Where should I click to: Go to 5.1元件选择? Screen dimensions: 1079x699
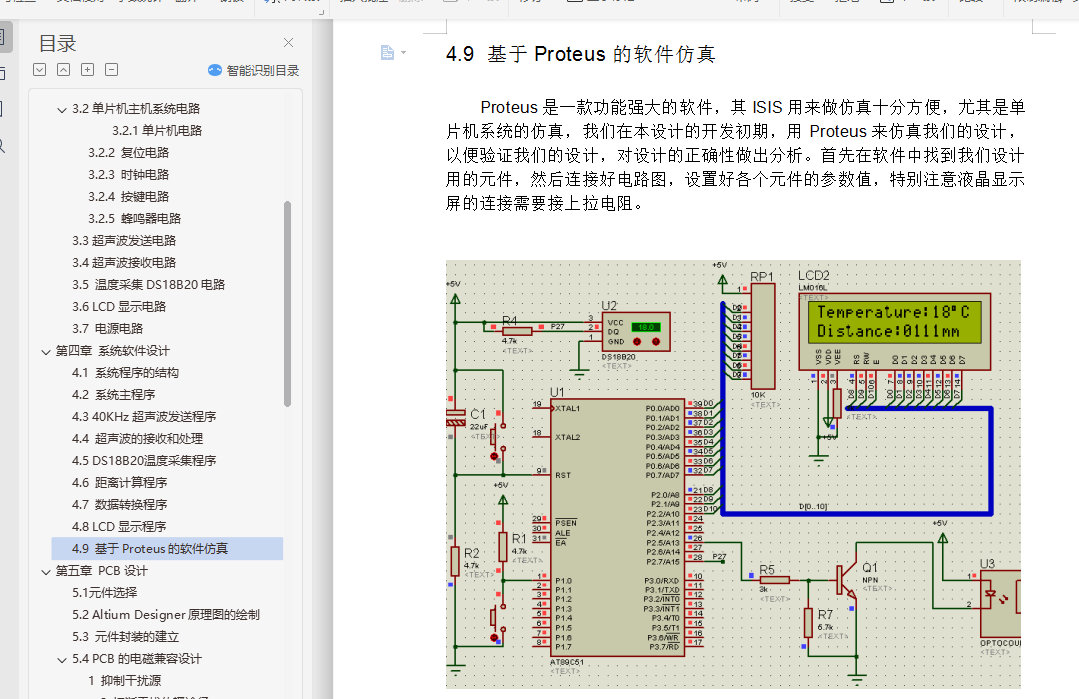click(x=105, y=593)
